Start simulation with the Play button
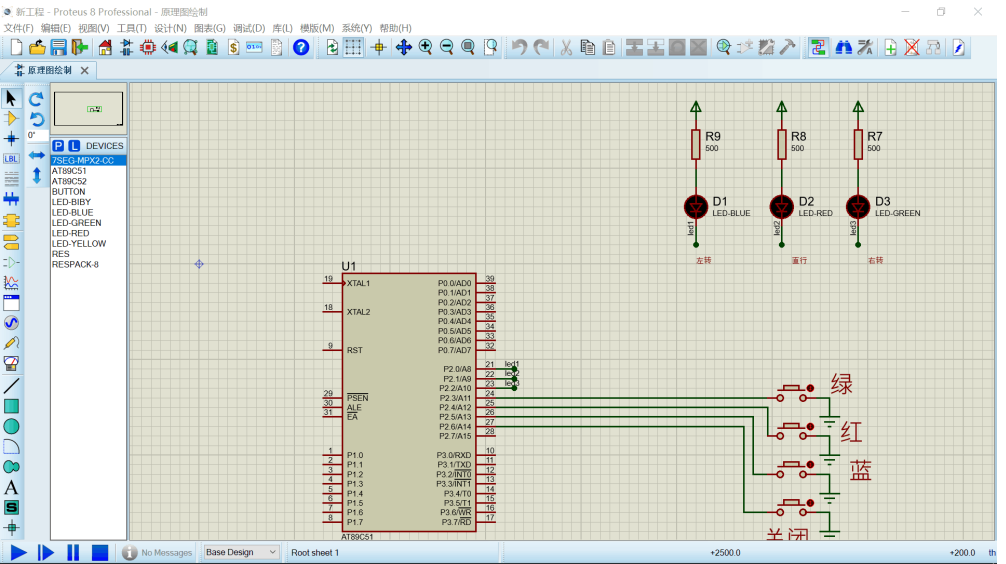 (19, 552)
